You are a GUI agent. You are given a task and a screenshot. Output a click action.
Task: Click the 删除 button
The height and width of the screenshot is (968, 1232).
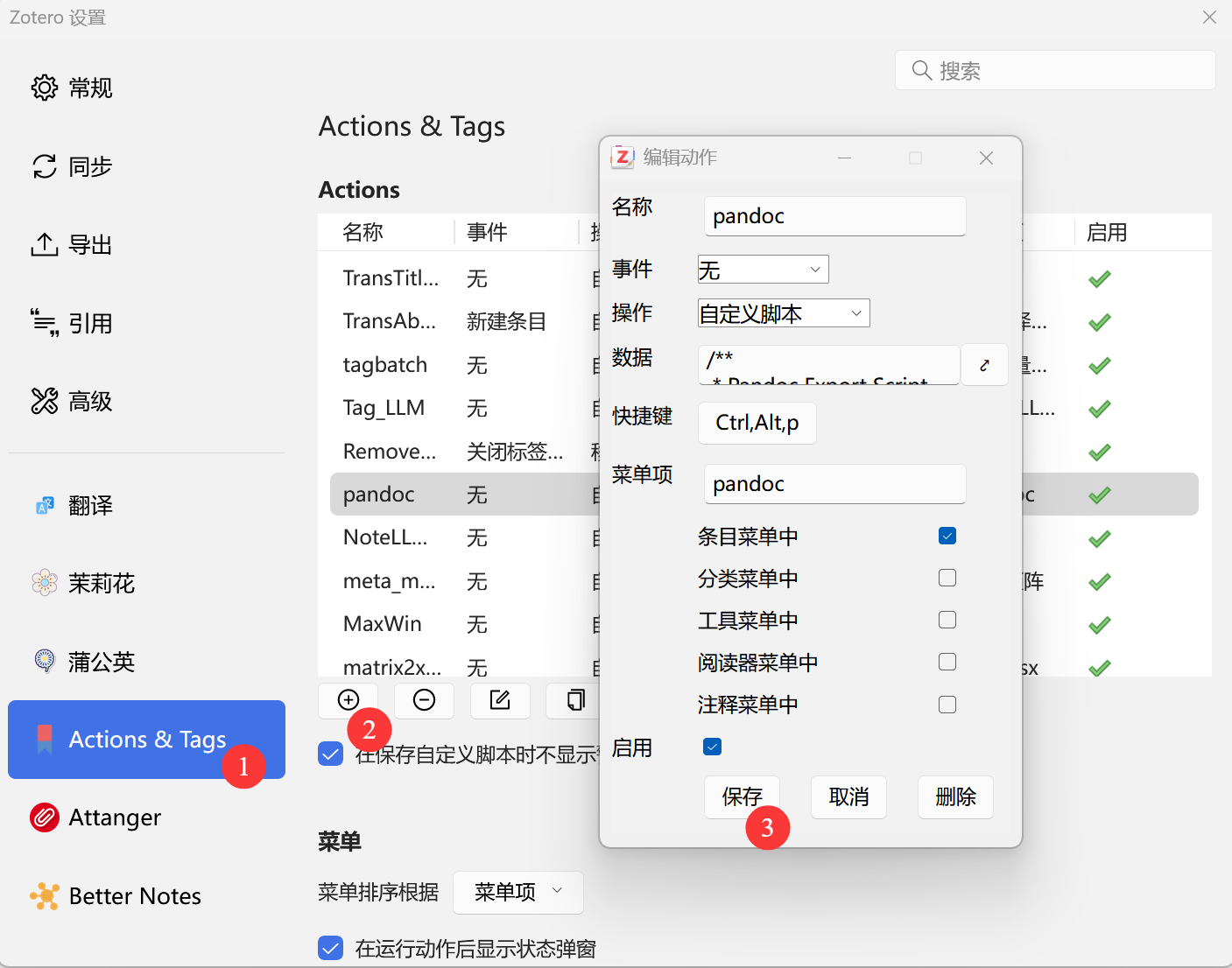(955, 796)
